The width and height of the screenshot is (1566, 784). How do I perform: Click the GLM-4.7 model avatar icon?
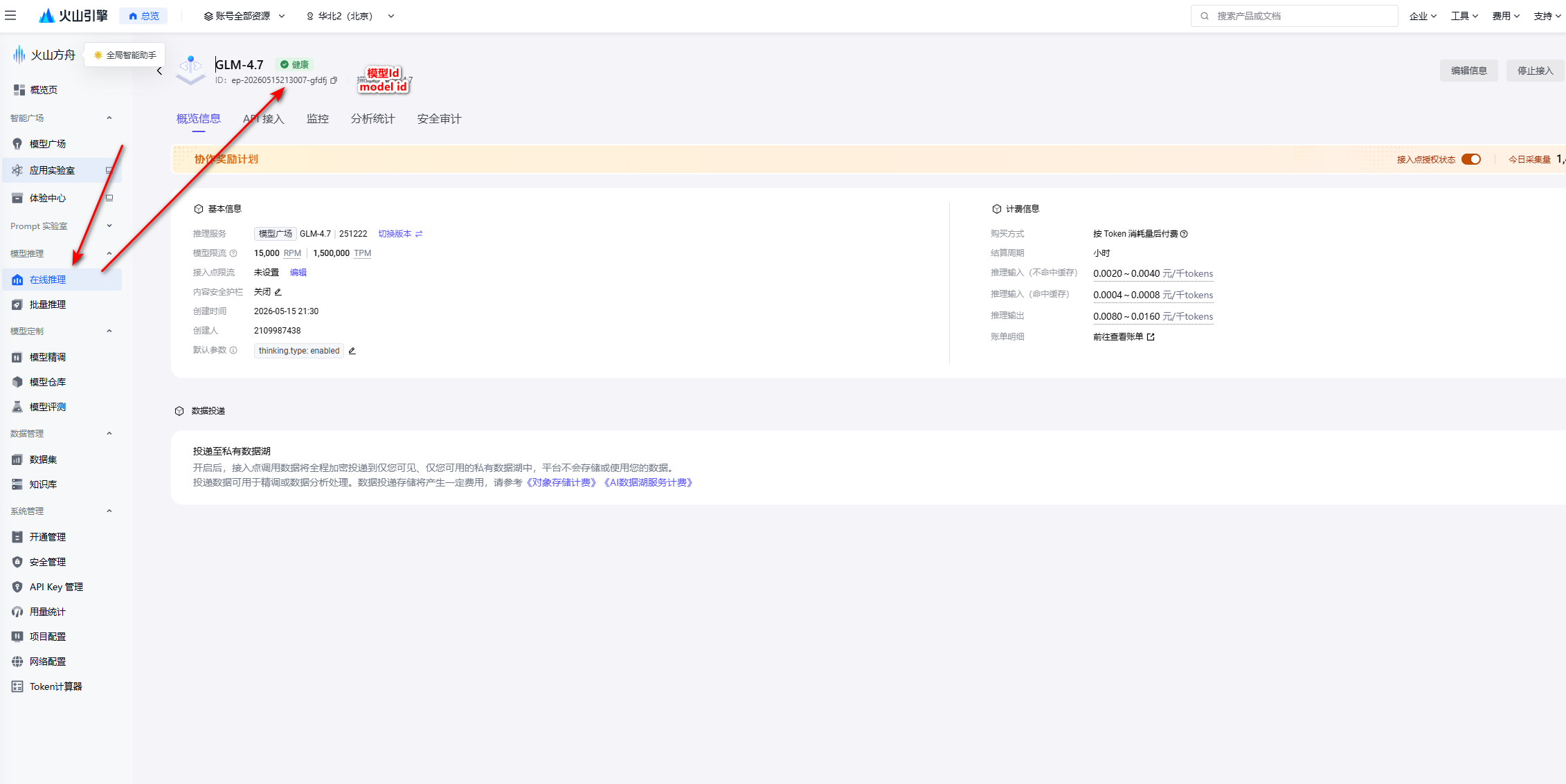click(x=190, y=70)
